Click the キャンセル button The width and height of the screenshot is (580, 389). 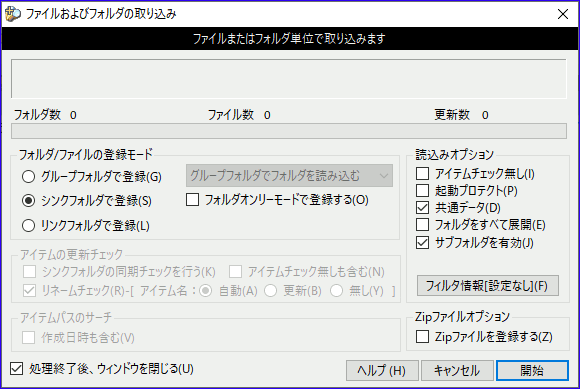coord(457,371)
